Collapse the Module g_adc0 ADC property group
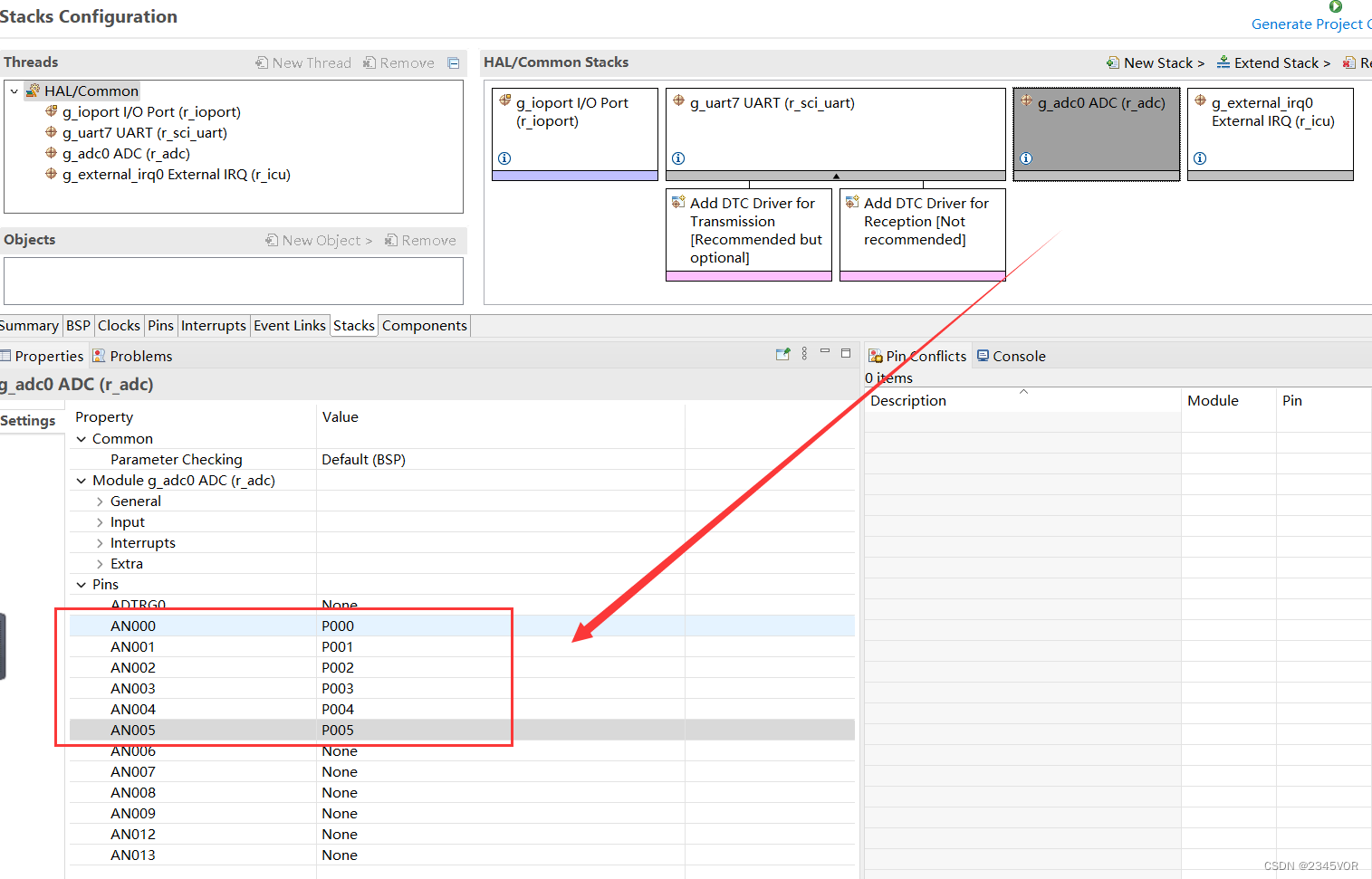This screenshot has height=879, width=1372. (82, 481)
